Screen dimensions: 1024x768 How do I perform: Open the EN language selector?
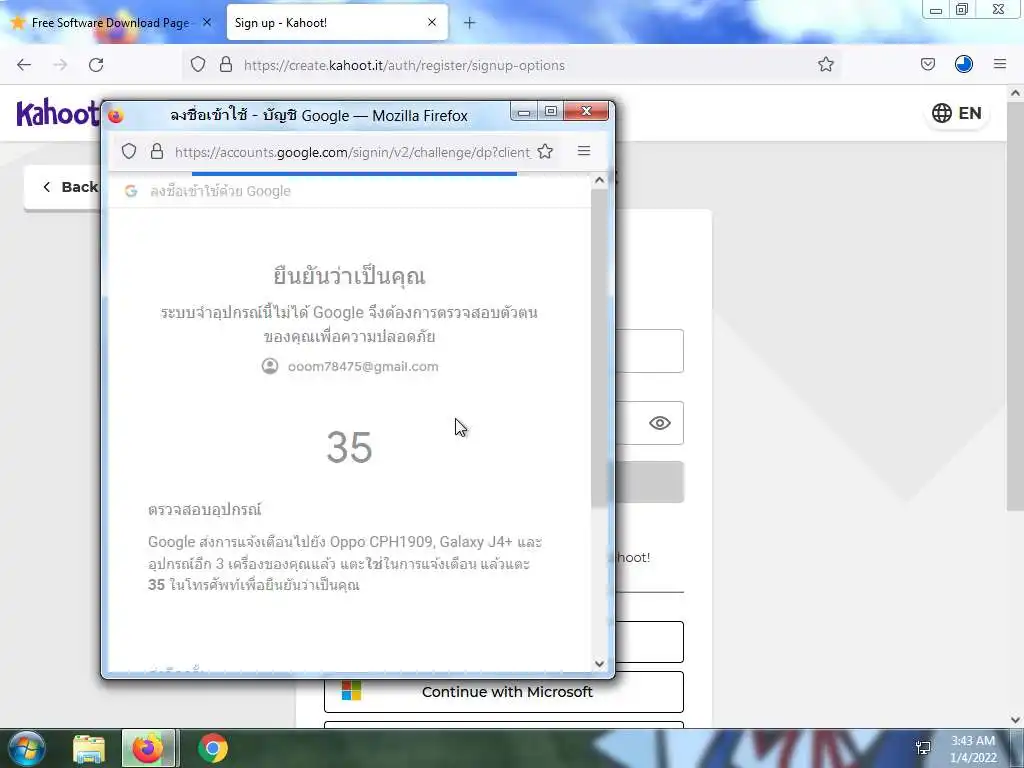point(957,113)
